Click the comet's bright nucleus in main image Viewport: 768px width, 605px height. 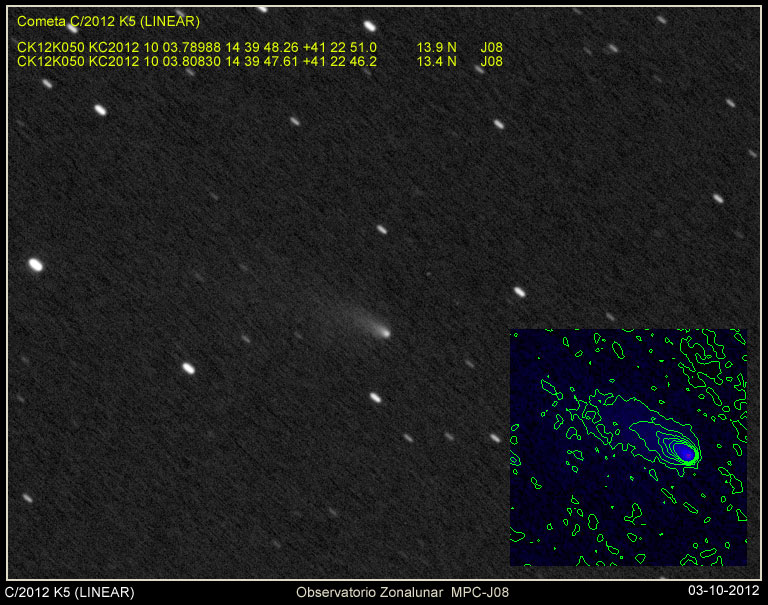pyautogui.click(x=381, y=331)
